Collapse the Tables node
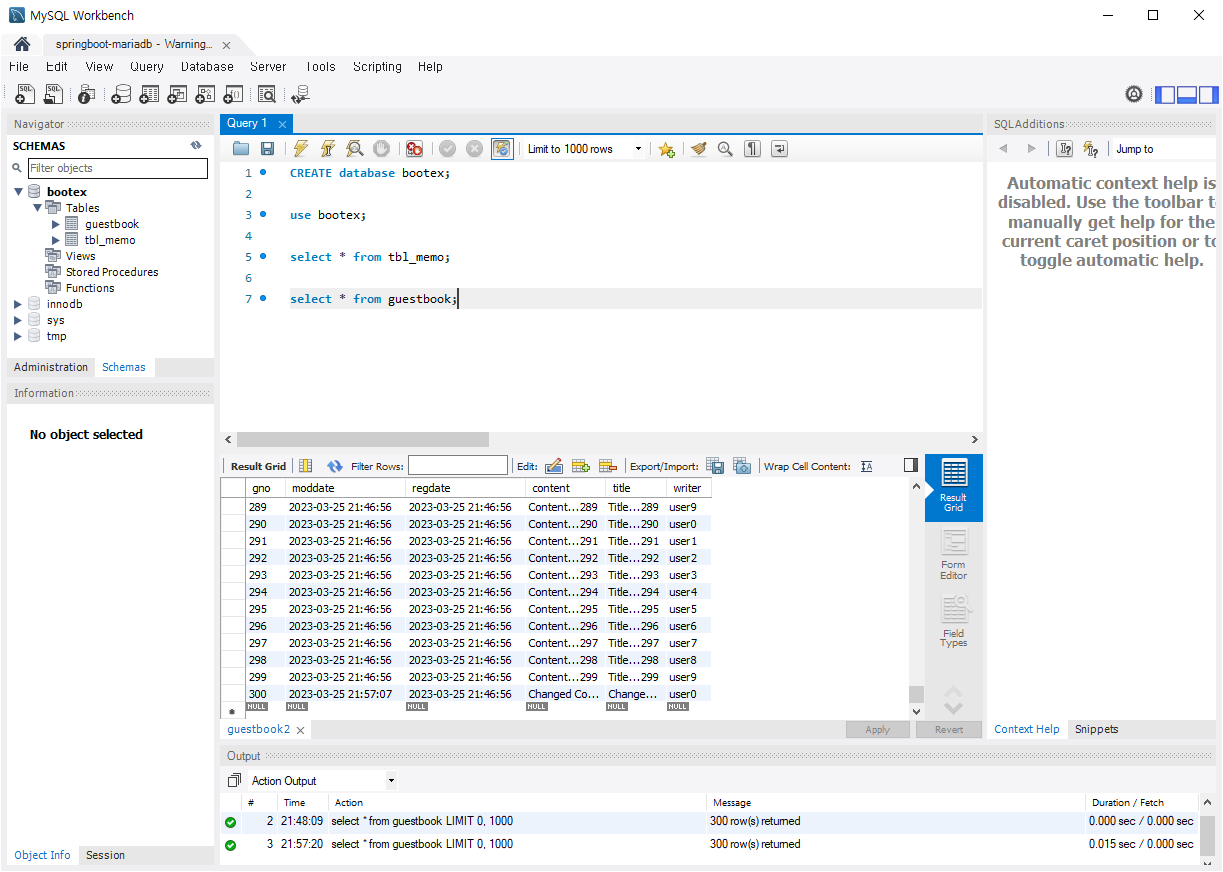The width and height of the screenshot is (1223, 872). [x=37, y=208]
